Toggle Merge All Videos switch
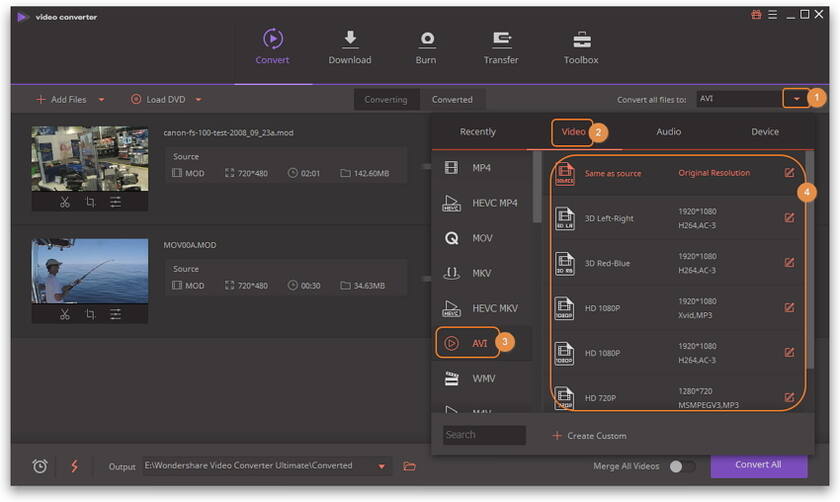Viewport: 840px width, 502px height. coord(682,466)
